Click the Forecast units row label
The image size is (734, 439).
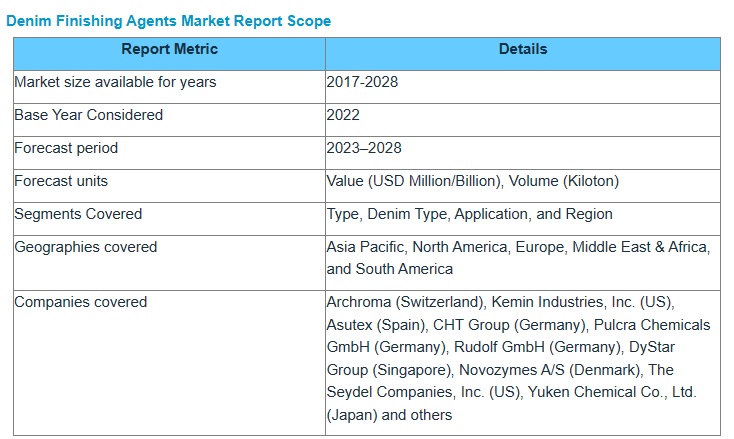pyautogui.click(x=61, y=181)
